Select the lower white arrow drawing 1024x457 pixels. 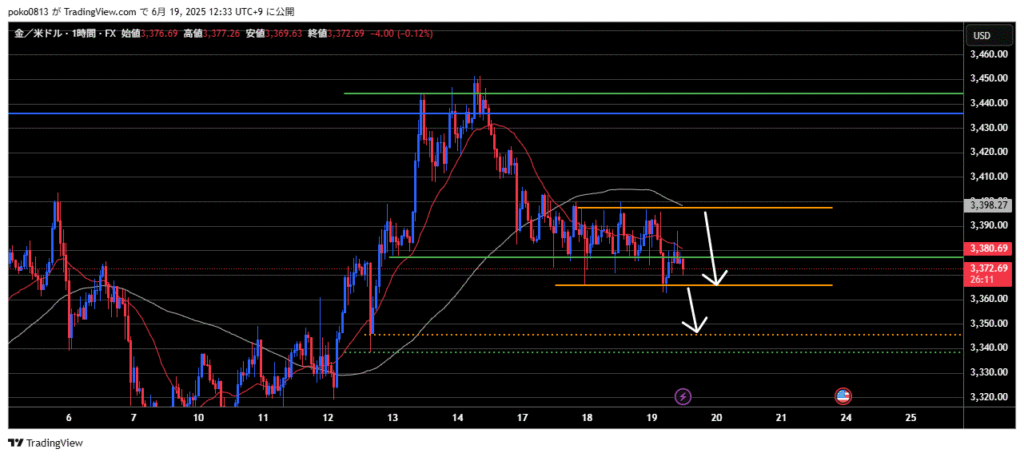693,312
